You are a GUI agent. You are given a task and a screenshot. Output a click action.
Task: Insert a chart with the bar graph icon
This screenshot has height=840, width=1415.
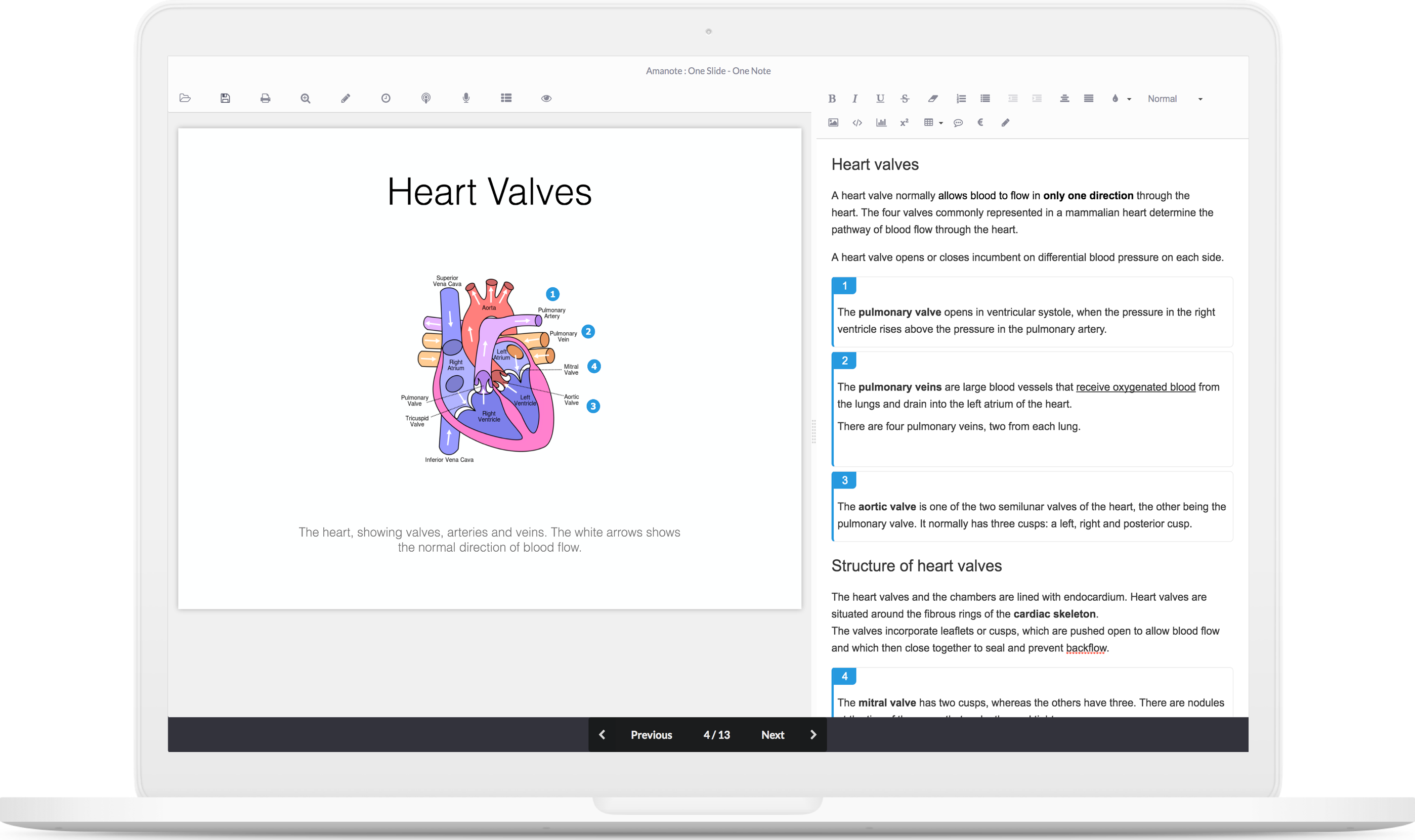(x=881, y=122)
